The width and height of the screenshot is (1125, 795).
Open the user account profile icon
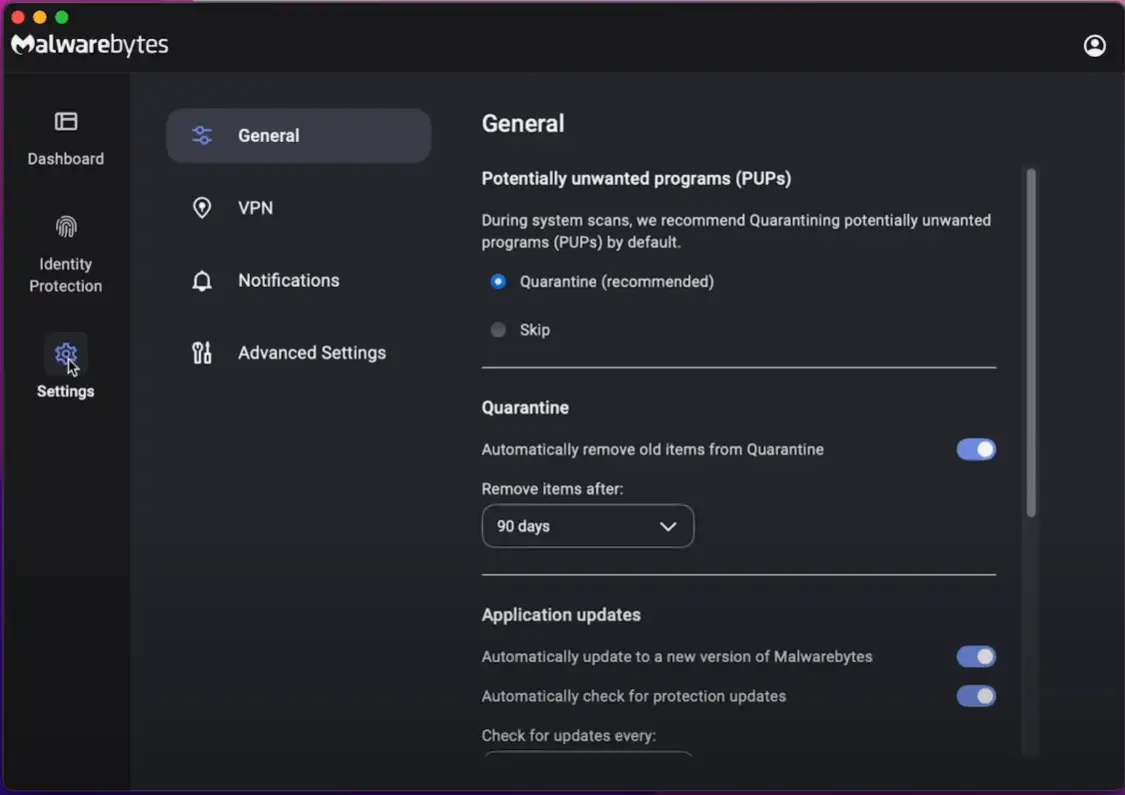1095,46
